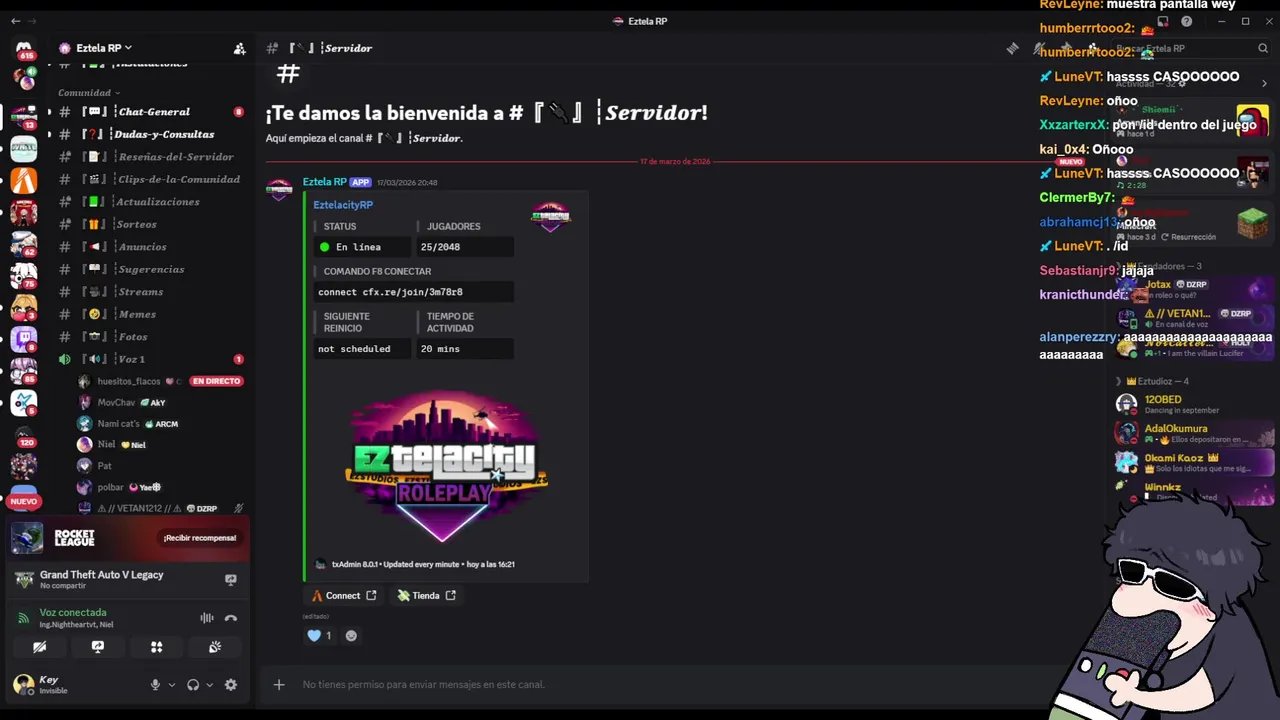Open the Fotos channel
This screenshot has height=720, width=1280.
pyautogui.click(x=150, y=337)
